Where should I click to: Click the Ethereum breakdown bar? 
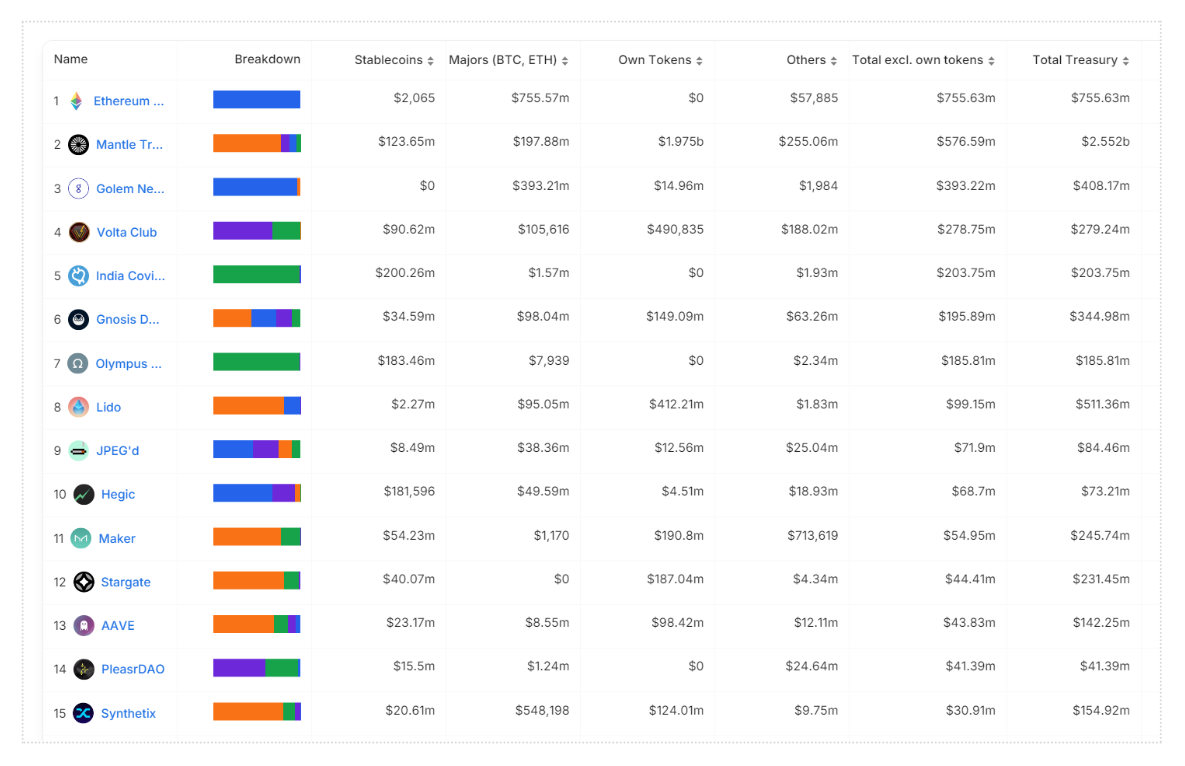257,99
